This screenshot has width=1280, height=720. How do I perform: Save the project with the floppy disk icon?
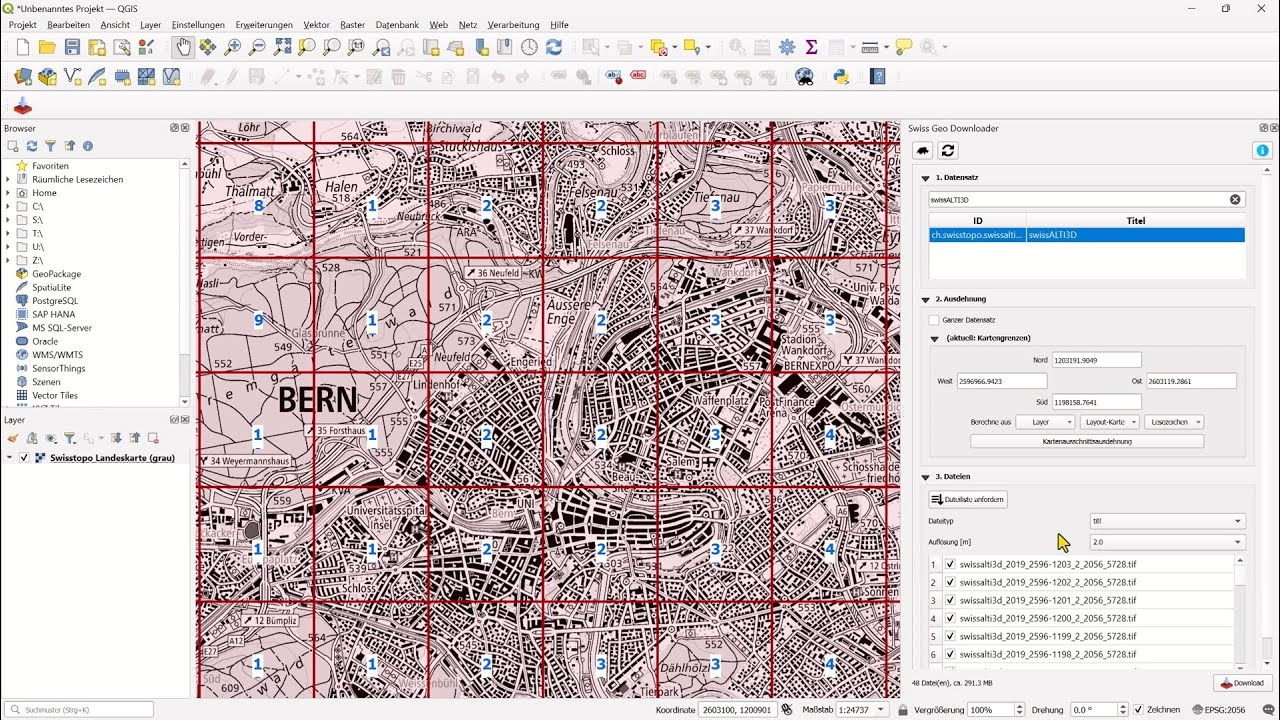coord(72,47)
